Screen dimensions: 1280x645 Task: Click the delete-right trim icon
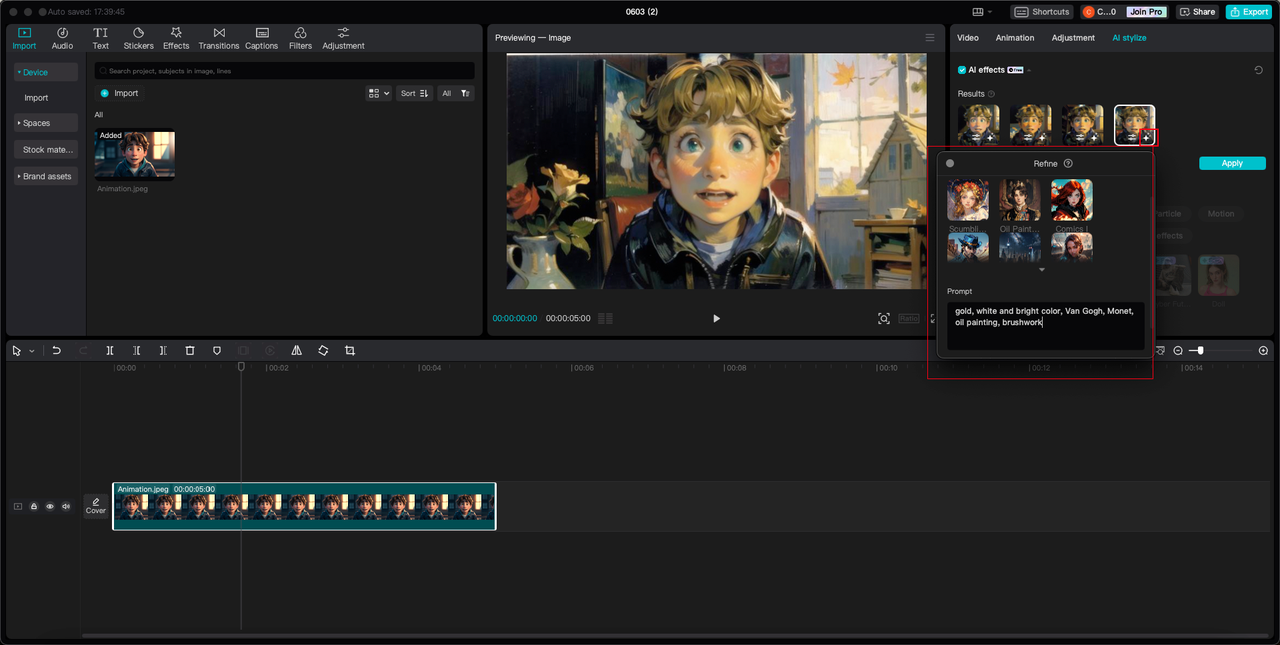pyautogui.click(x=163, y=351)
